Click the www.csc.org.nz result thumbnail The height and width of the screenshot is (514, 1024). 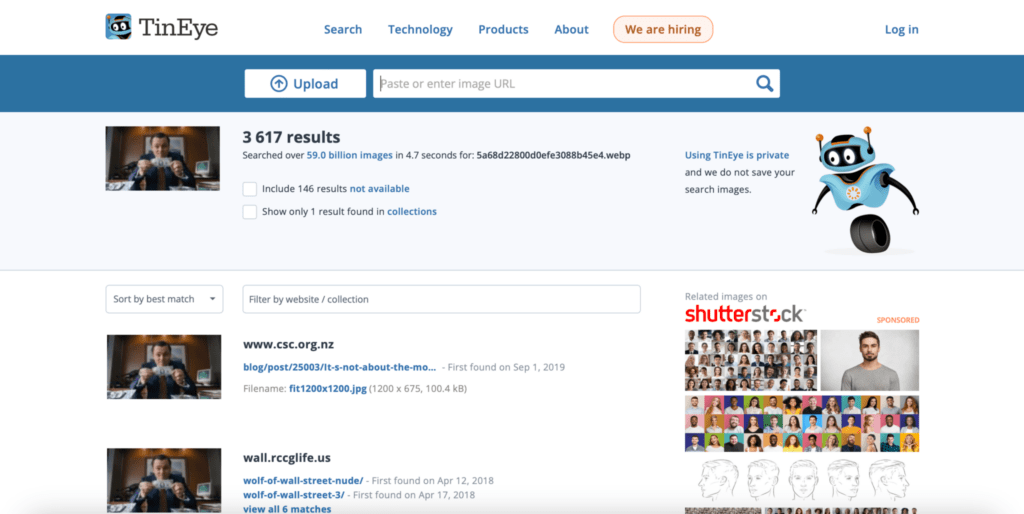164,366
